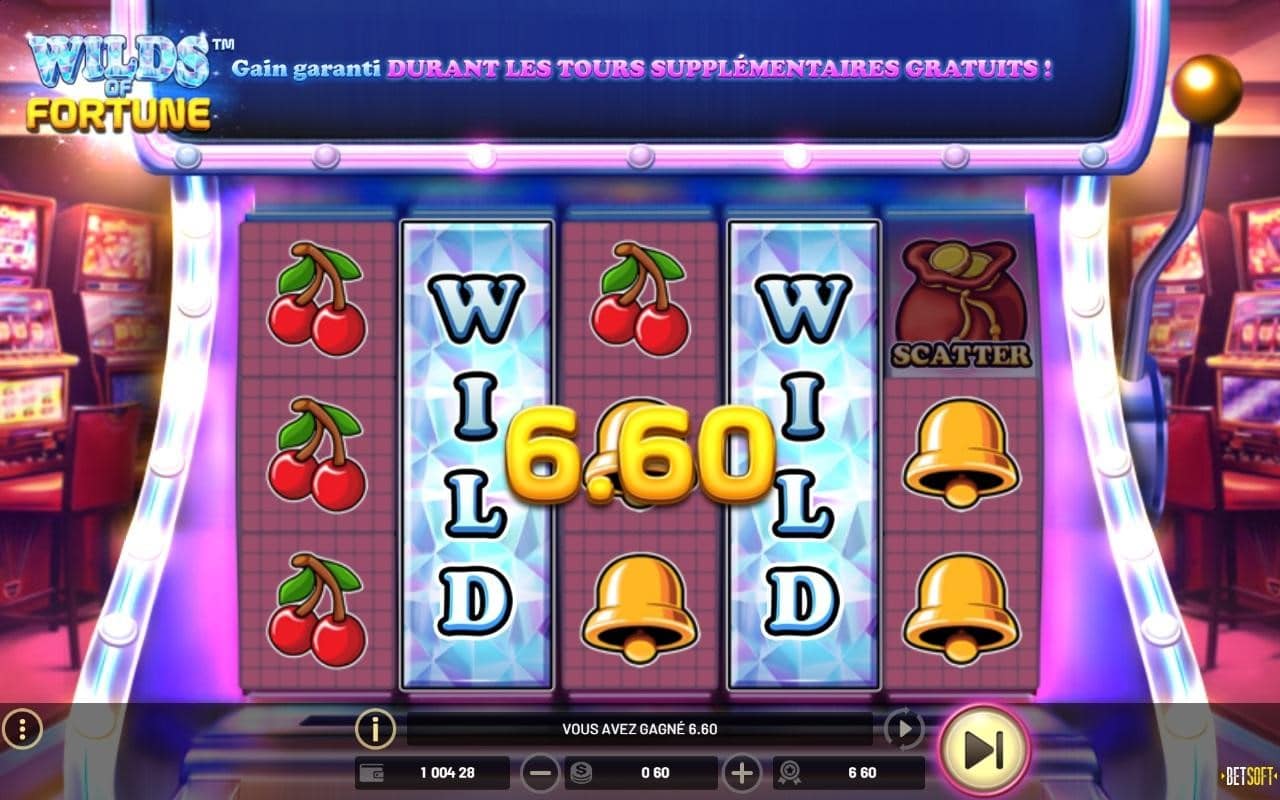Click the large 6.60 win amount
Image resolution: width=1280 pixels, height=800 pixels.
640,455
